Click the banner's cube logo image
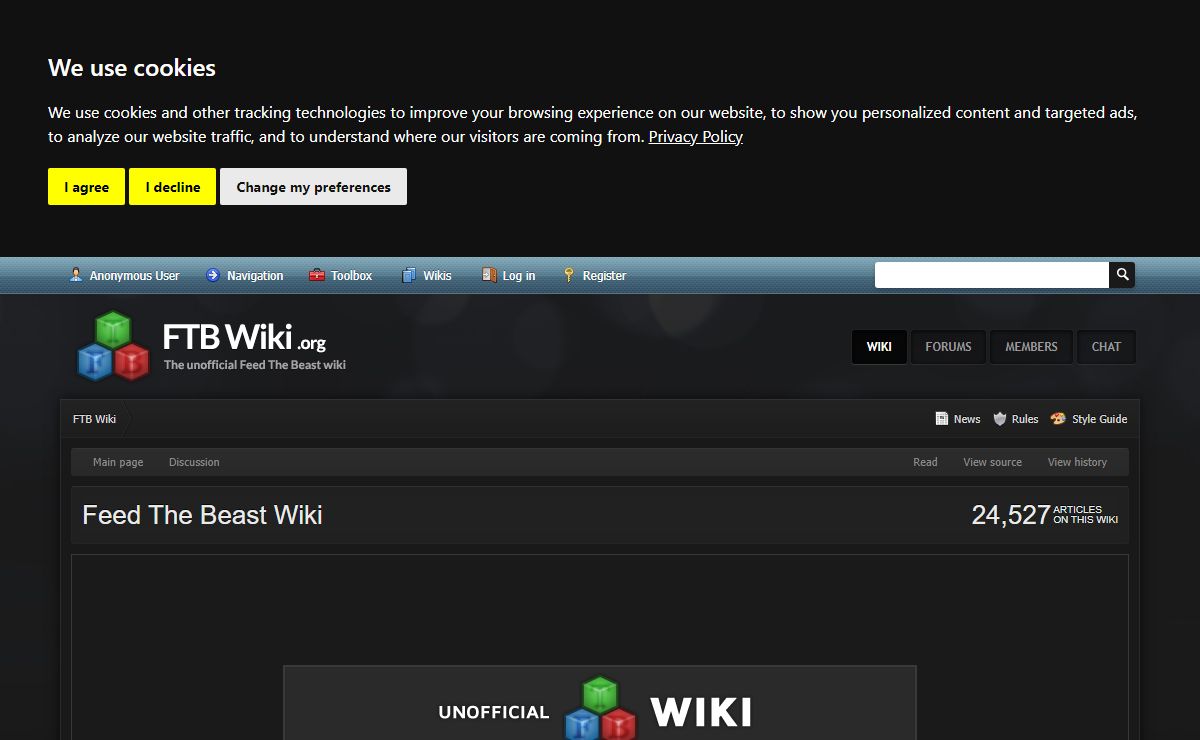1200x740 pixels. (600, 708)
